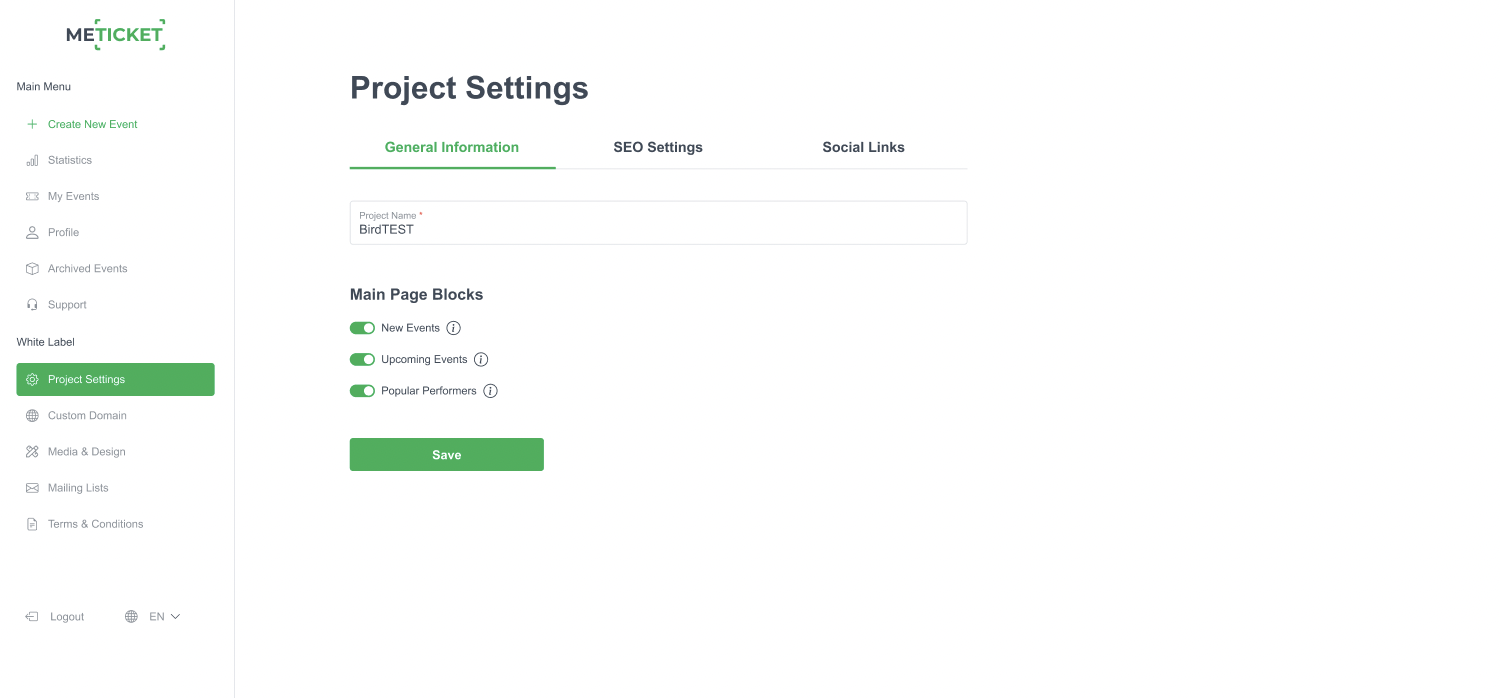Click info icon beside Popular Performers

coord(490,391)
